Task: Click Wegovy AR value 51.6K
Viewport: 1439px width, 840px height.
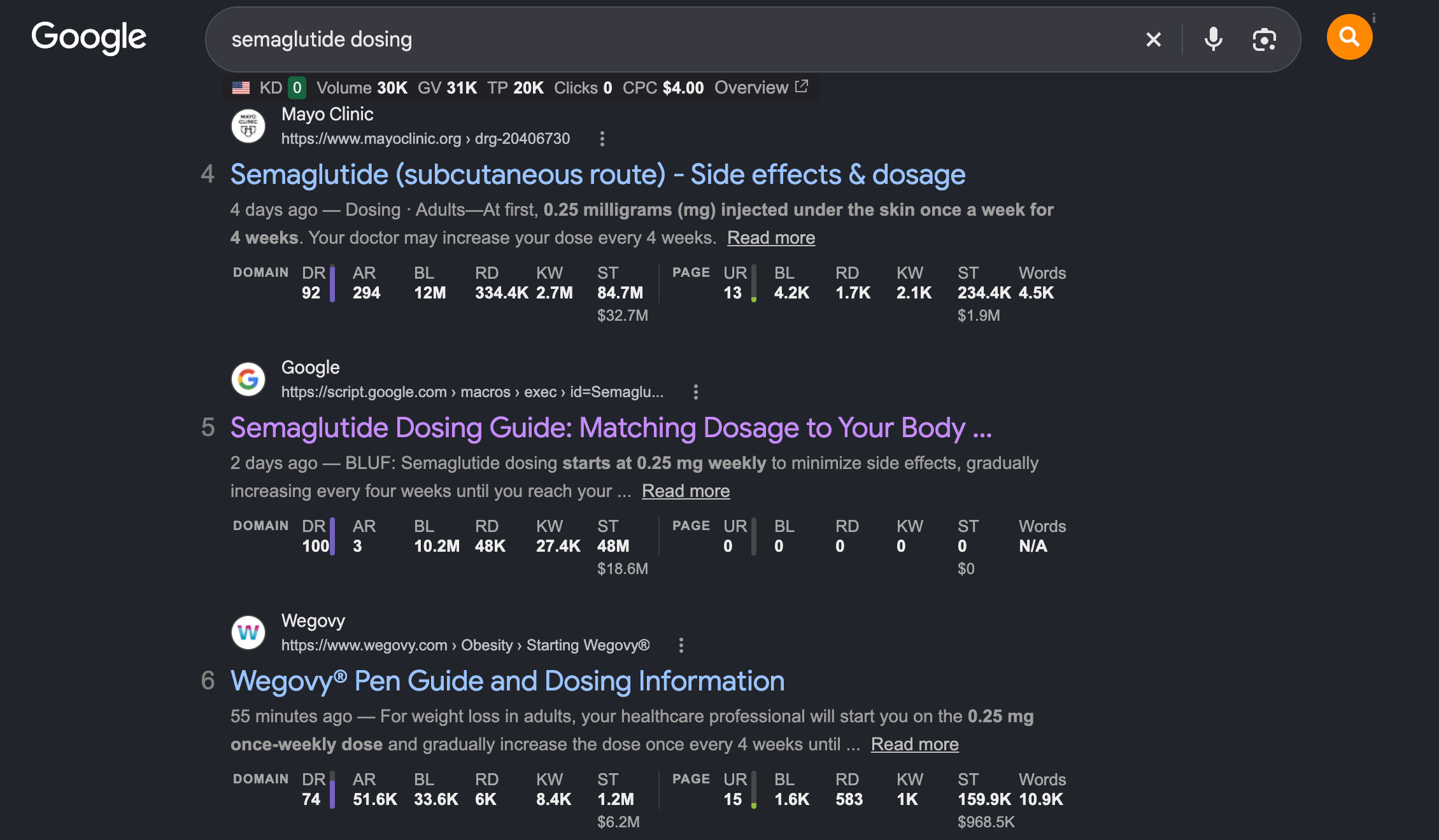Action: (375, 799)
